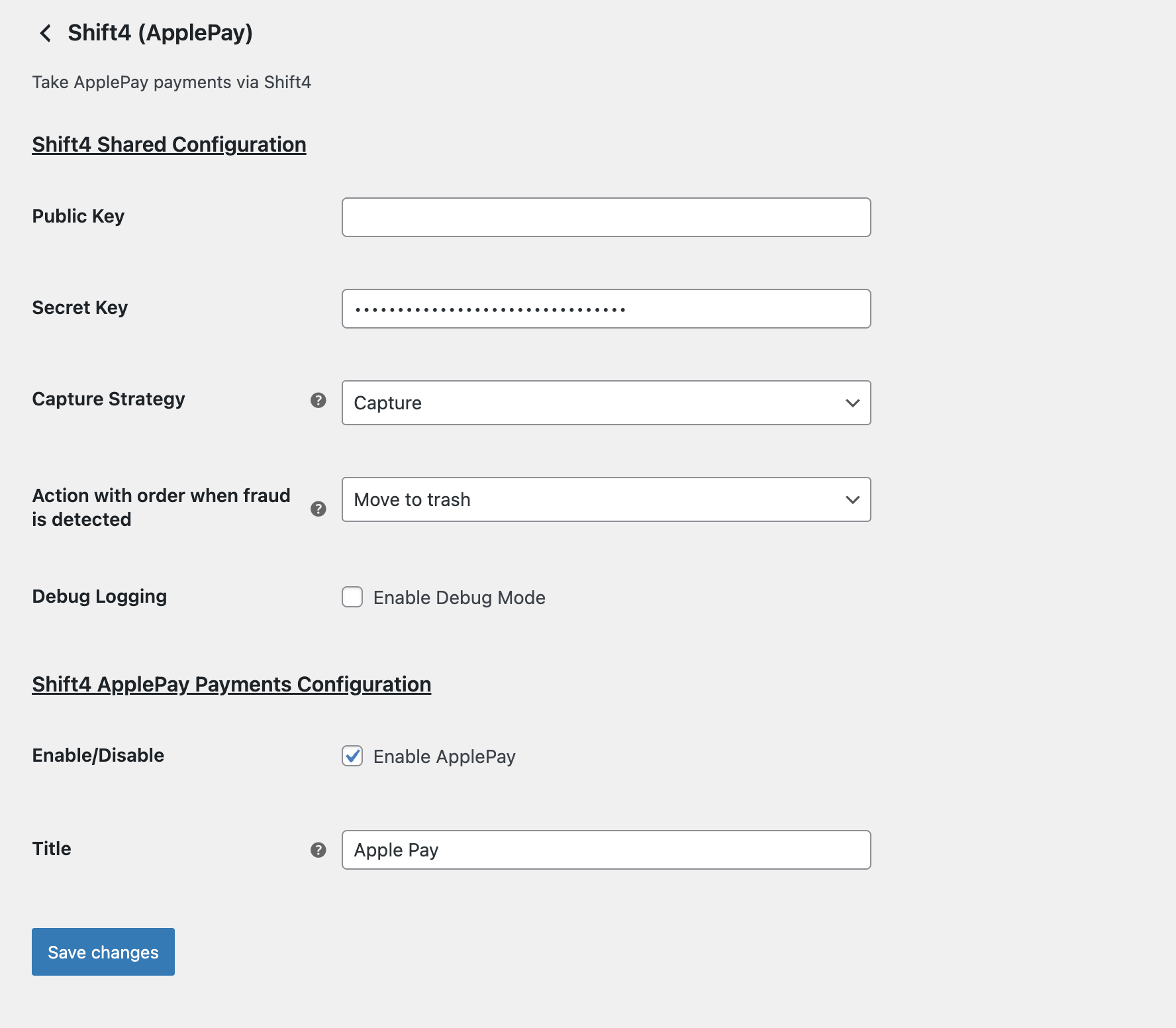Click the Enable/Disable label
The width and height of the screenshot is (1176, 1028).
(x=98, y=755)
